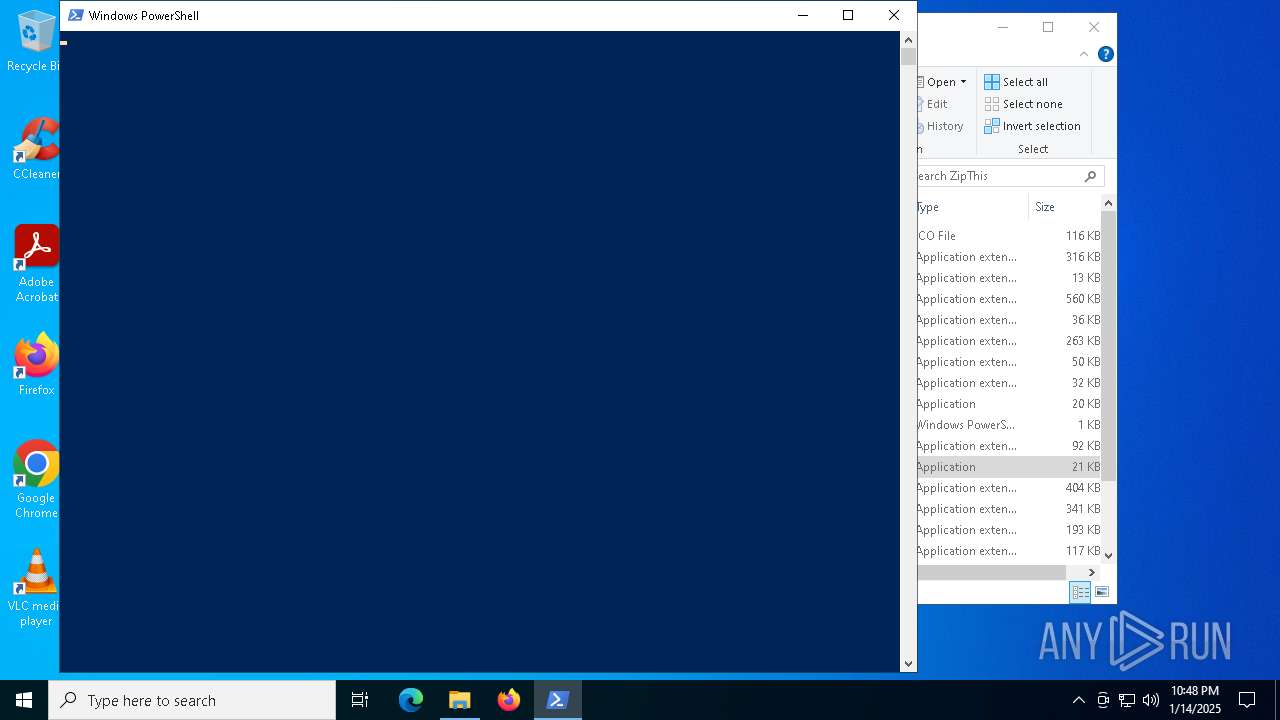Select the Application row sized 20 KB
The width and height of the screenshot is (1280, 720).
click(x=1009, y=404)
